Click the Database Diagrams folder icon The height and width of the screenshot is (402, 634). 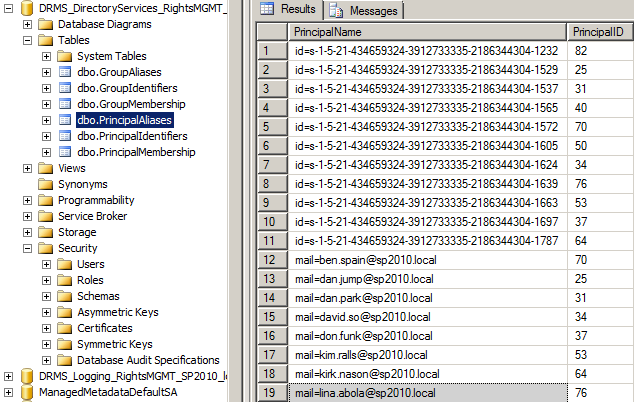[x=46, y=24]
